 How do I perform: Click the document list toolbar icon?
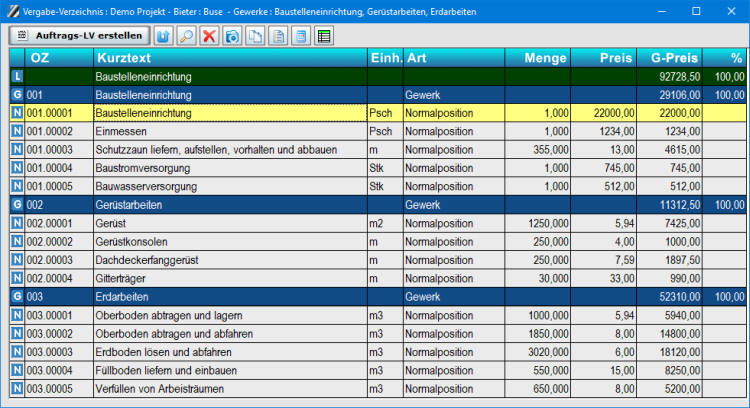tap(278, 36)
